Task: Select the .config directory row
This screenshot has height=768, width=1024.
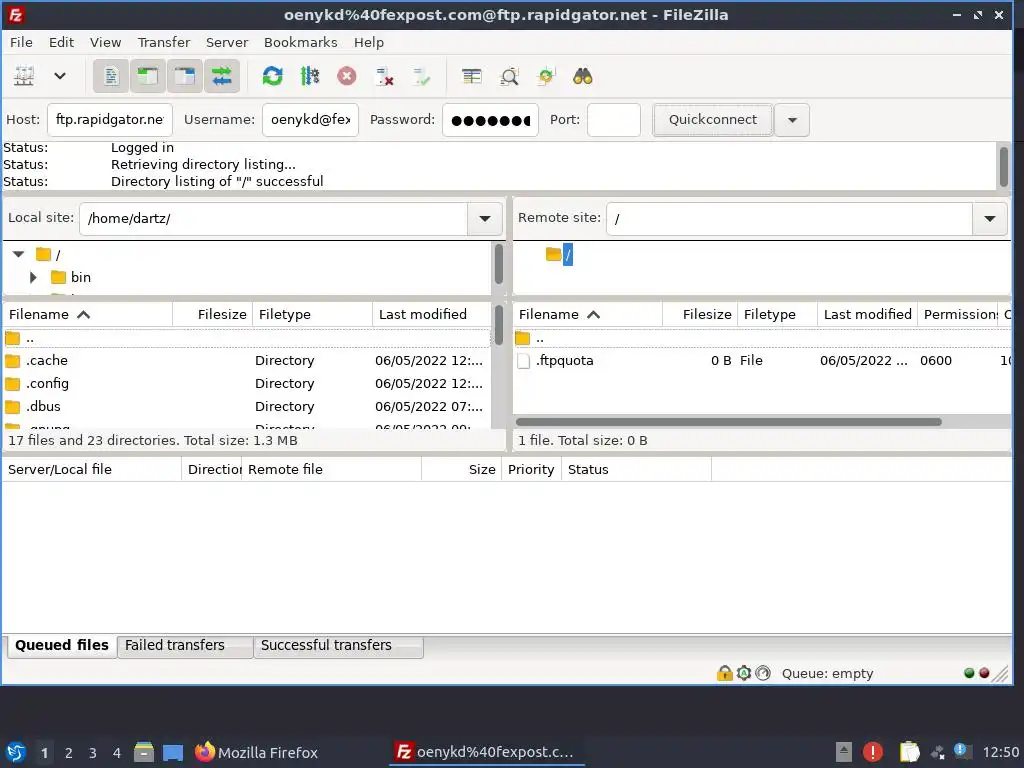Action: tap(246, 383)
